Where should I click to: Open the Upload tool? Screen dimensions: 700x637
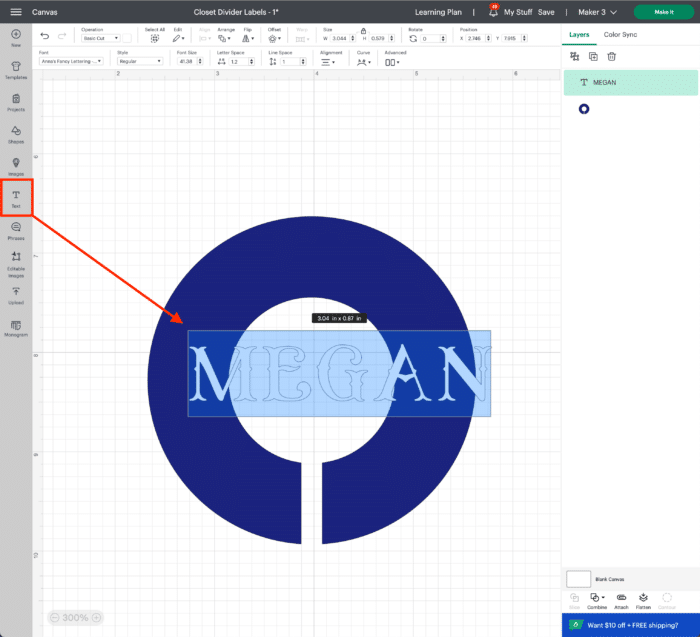16,293
